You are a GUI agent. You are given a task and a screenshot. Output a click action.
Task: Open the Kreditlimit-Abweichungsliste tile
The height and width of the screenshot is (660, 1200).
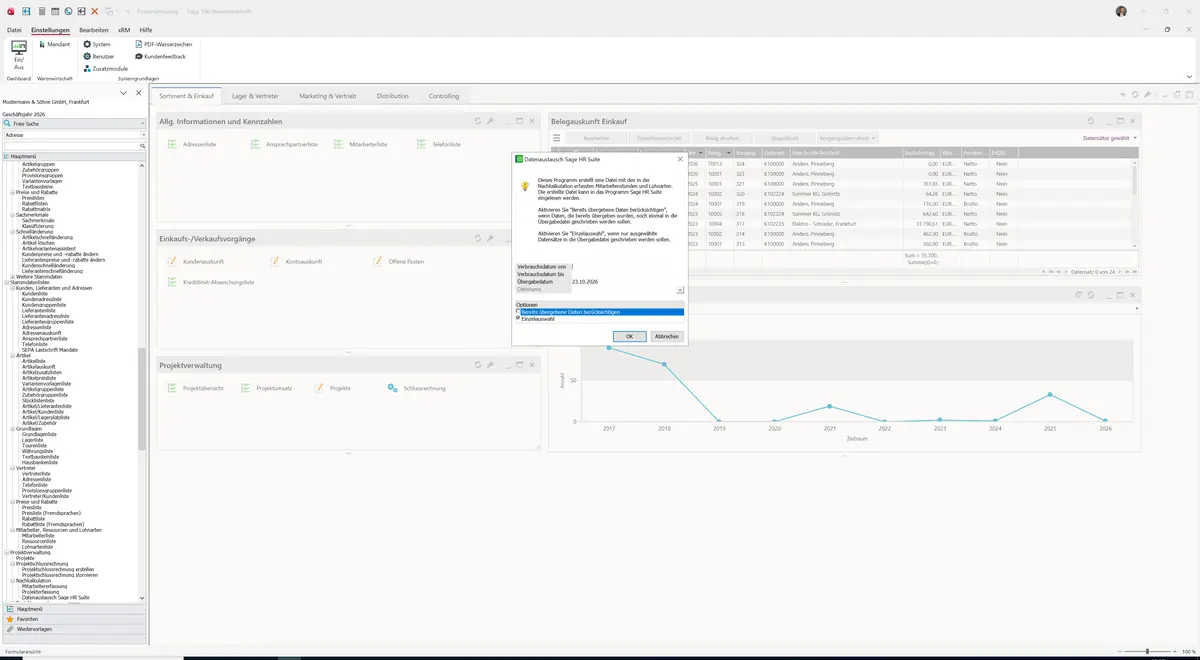[211, 282]
